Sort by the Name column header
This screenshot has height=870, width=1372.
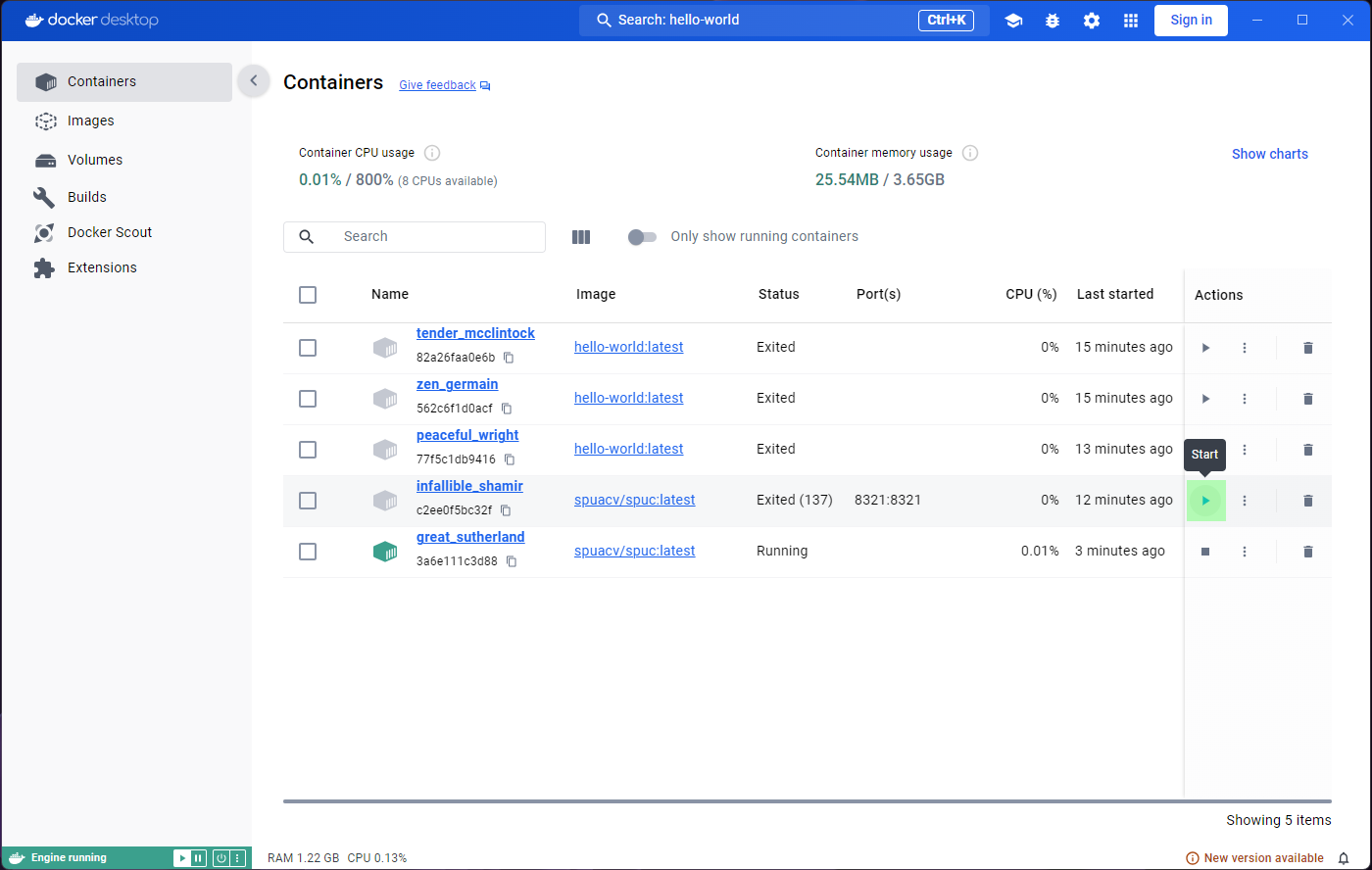click(x=390, y=294)
